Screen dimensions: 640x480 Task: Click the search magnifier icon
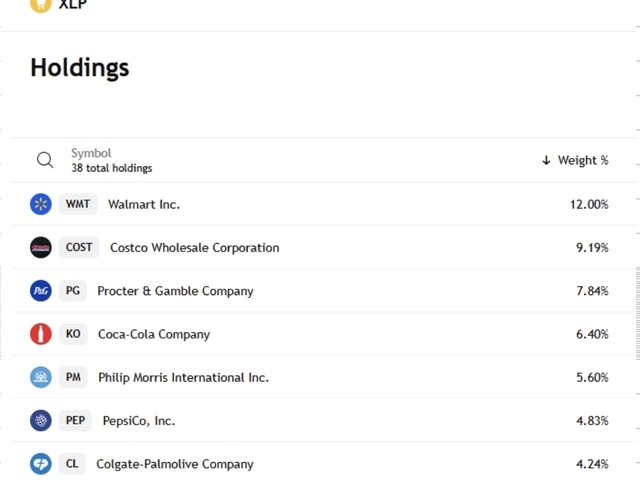[x=45, y=160]
